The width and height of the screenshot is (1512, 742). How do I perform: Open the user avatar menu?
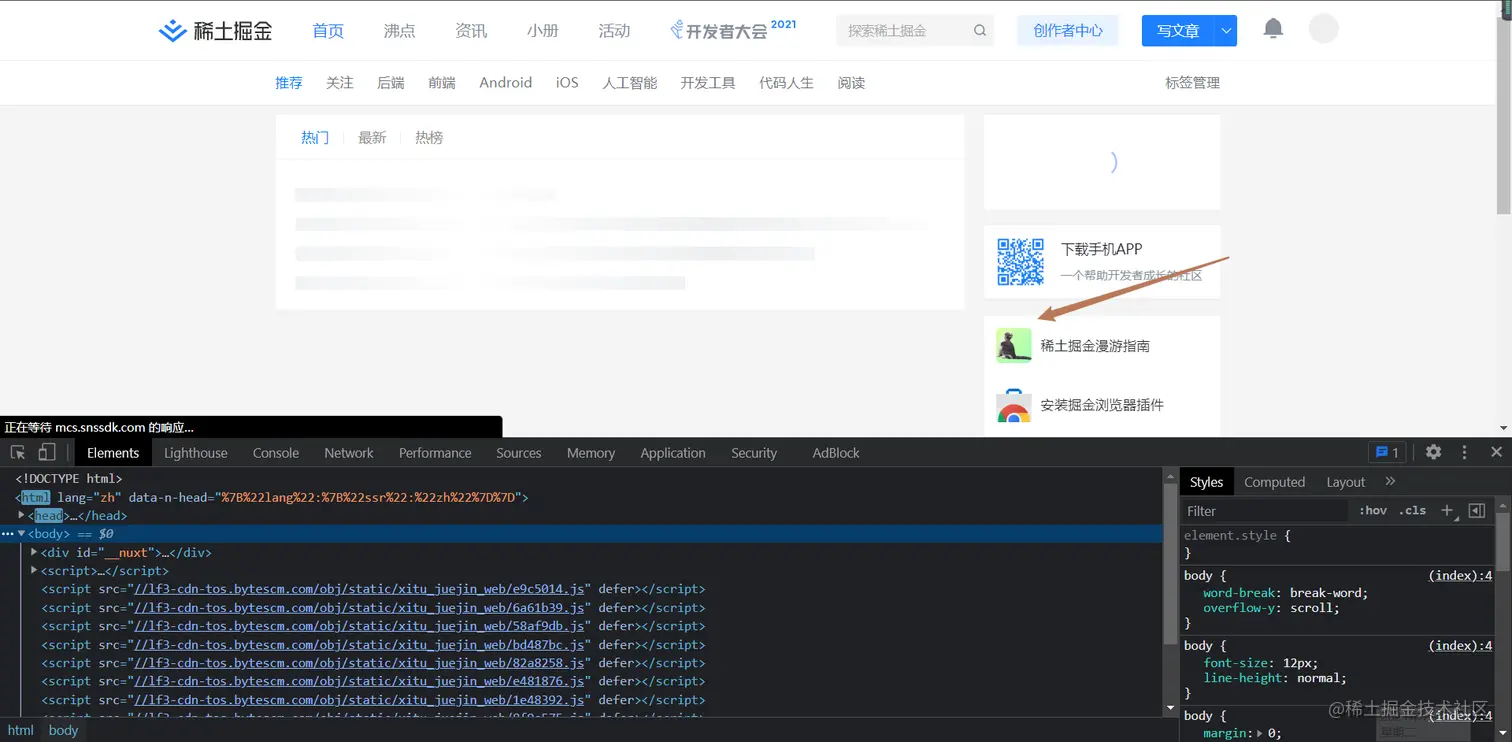[1324, 29]
